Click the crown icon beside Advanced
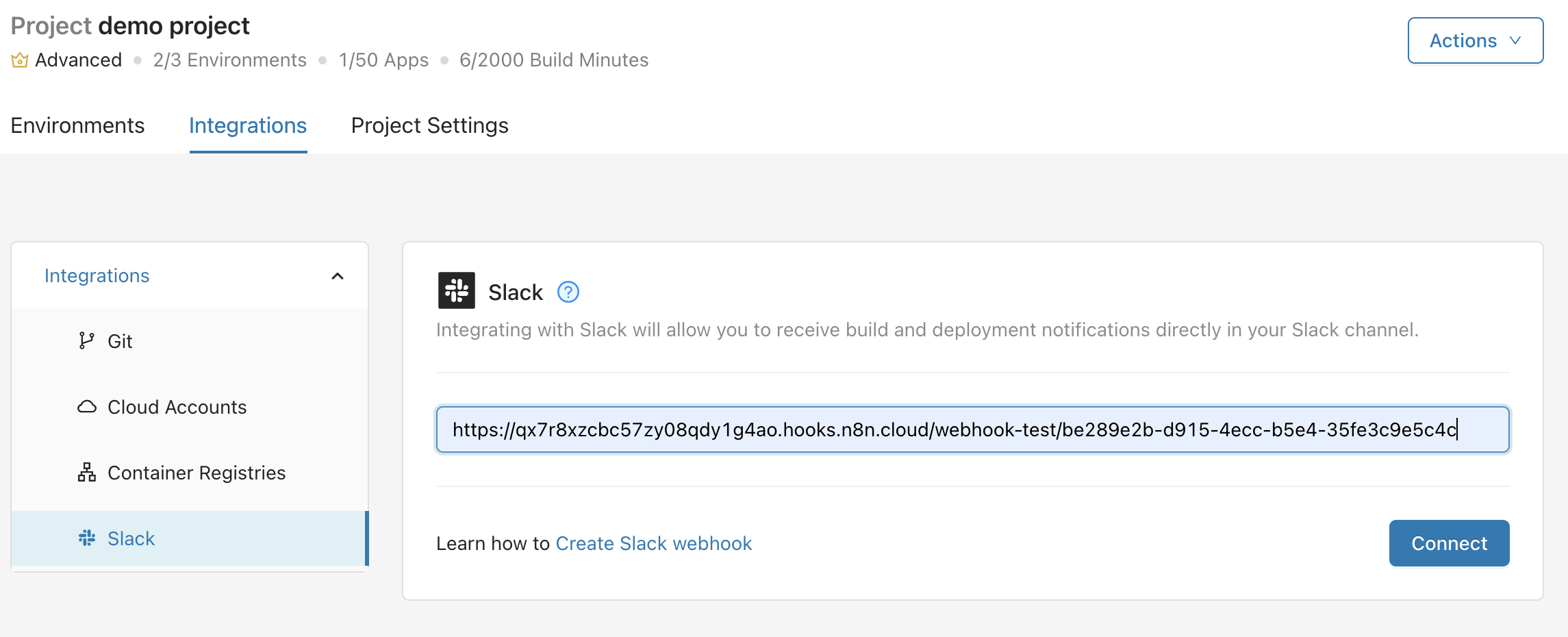 coord(20,60)
